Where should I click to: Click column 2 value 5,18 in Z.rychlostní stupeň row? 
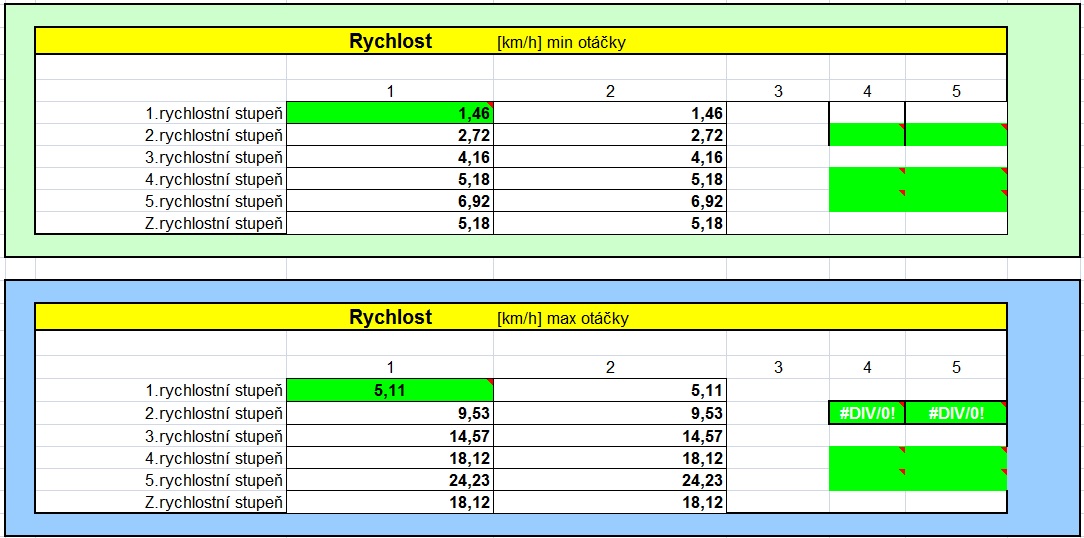pos(610,223)
